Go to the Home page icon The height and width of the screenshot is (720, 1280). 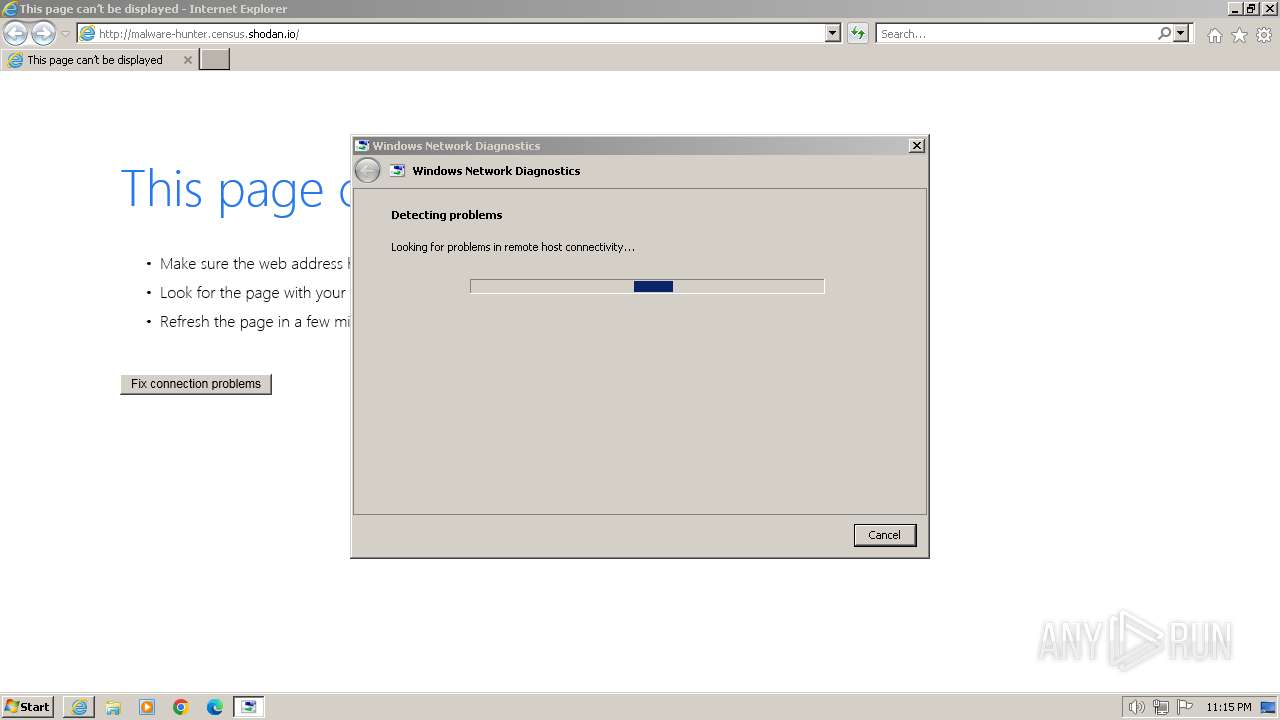[x=1214, y=35]
